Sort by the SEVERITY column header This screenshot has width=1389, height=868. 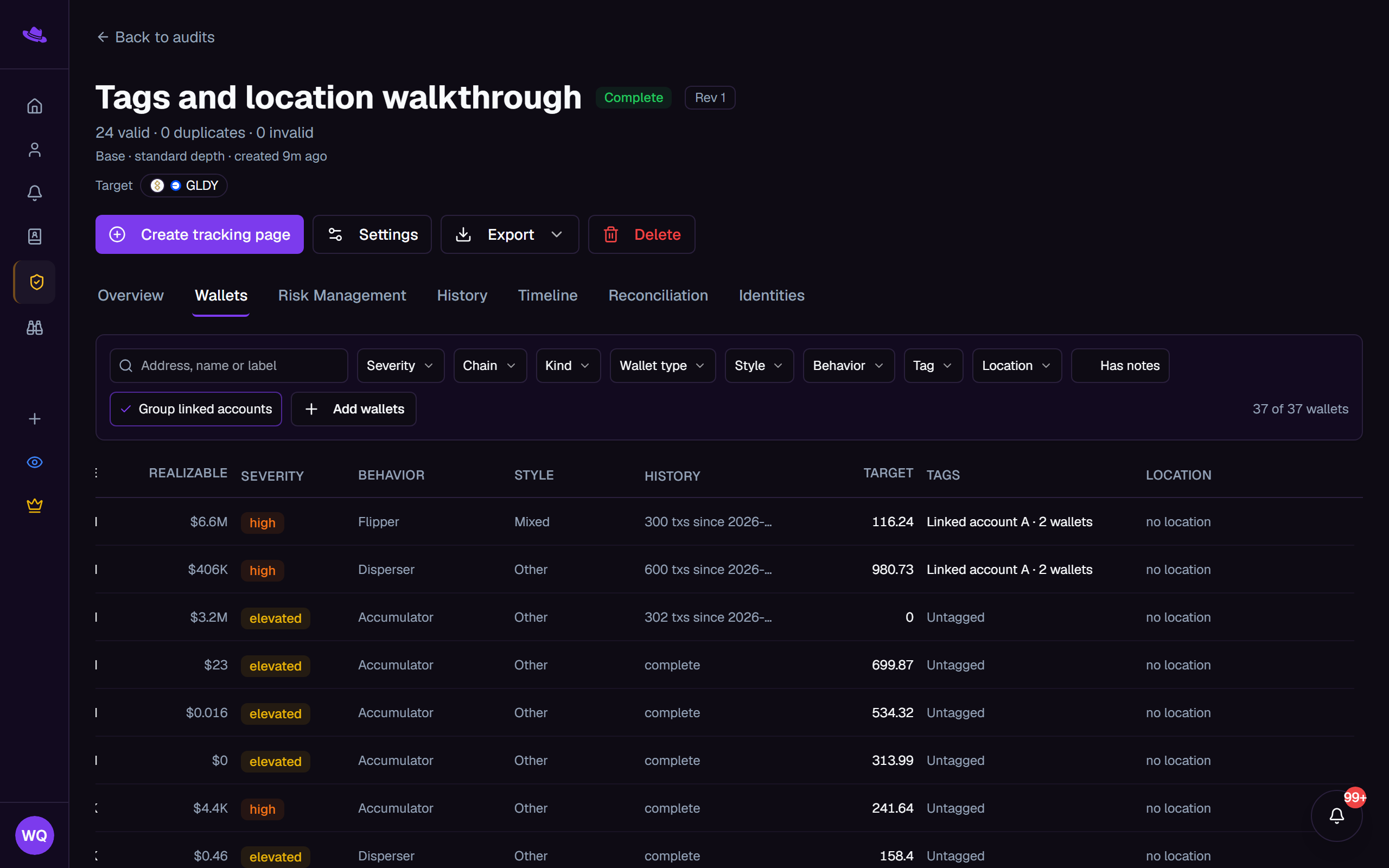[x=272, y=476]
